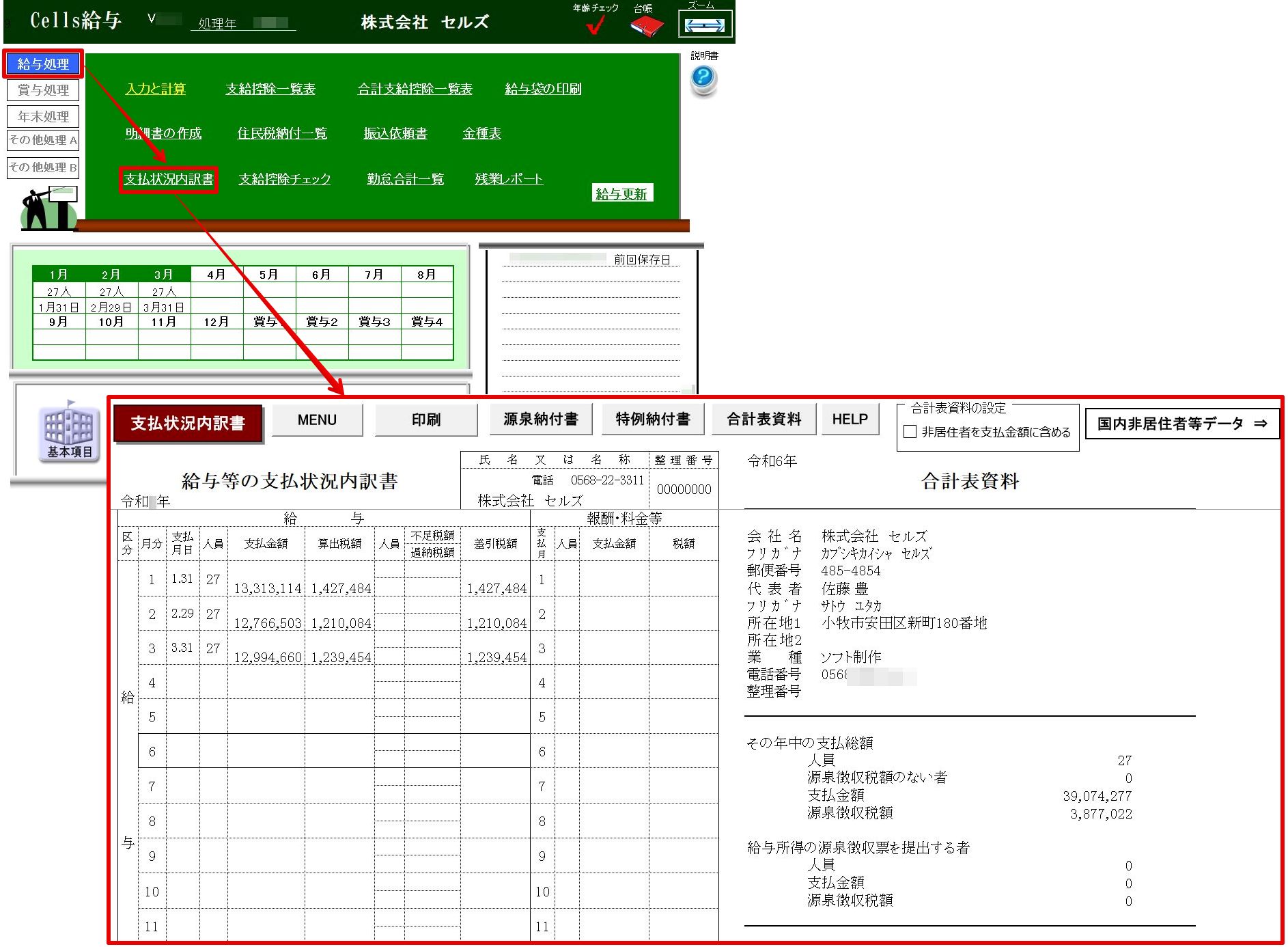Open the 源泉納付書 button
Viewport: 1288px width, 947px height.
(540, 420)
